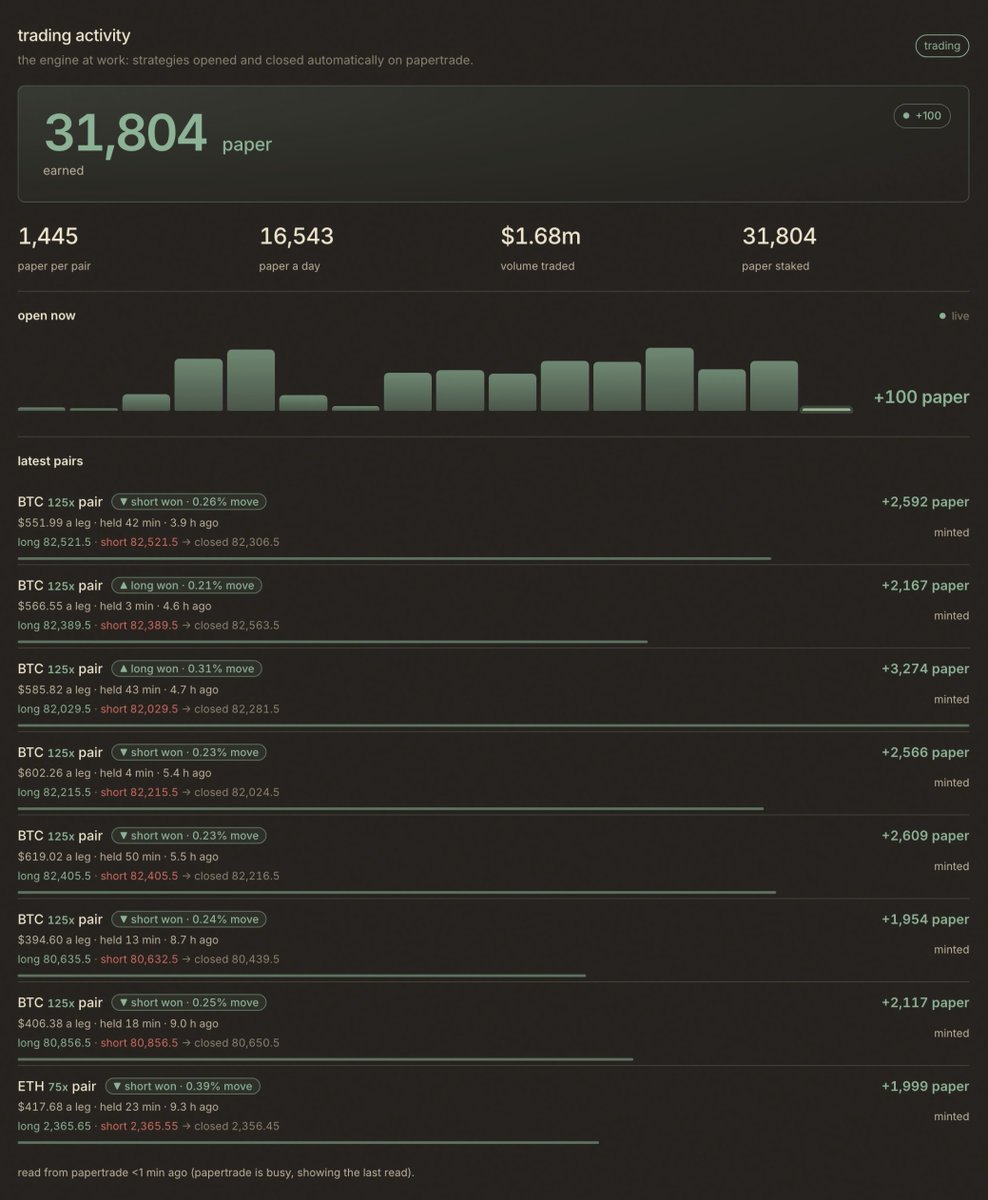
Task: Click the 'long 82,029.5' price
Action: 54,709
